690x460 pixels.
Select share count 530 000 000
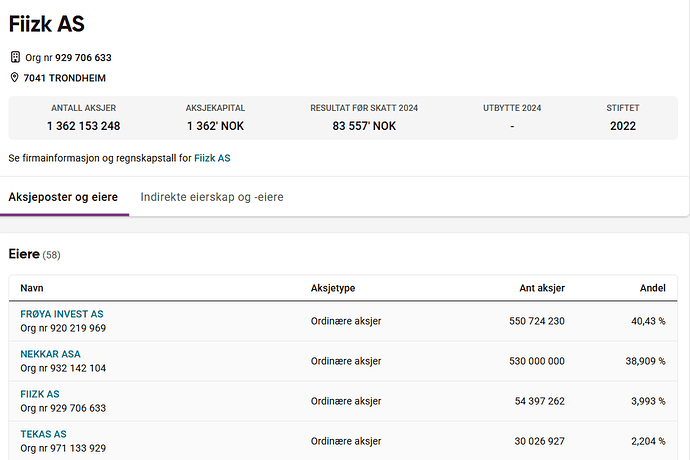click(x=537, y=361)
